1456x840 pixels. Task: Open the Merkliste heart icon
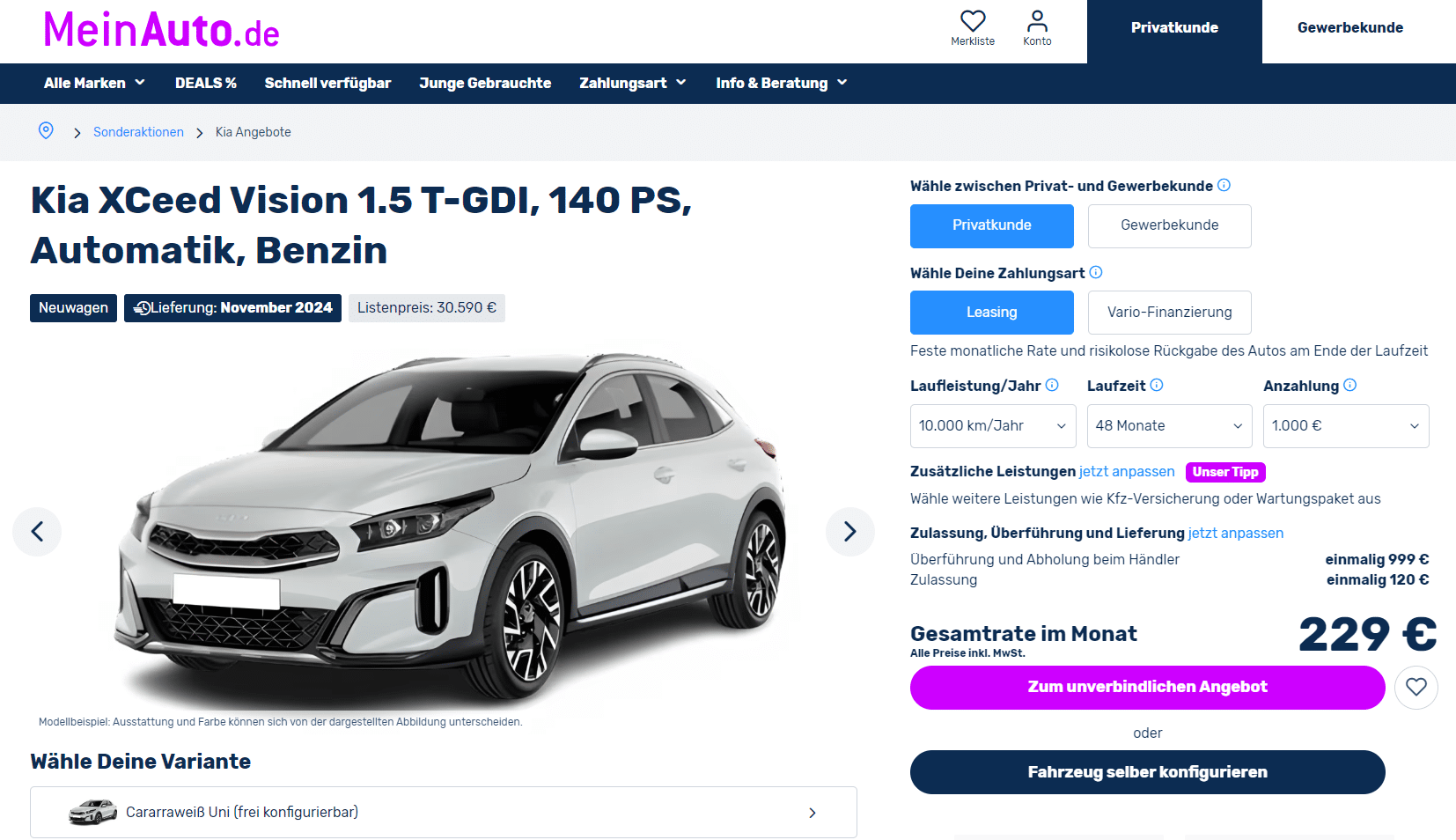pos(973,21)
